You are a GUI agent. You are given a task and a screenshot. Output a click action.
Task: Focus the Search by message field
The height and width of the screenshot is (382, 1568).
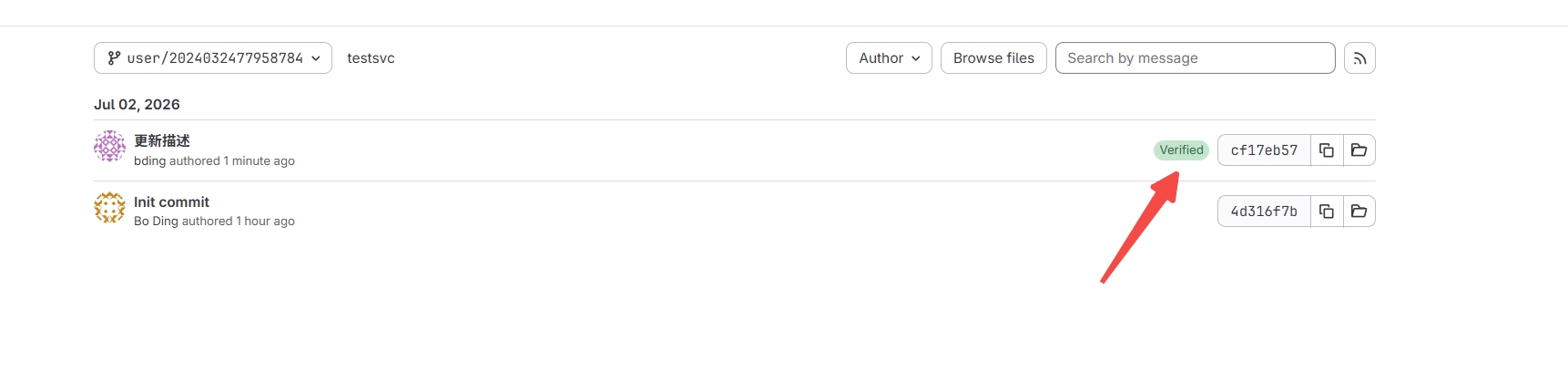pyautogui.click(x=1196, y=58)
